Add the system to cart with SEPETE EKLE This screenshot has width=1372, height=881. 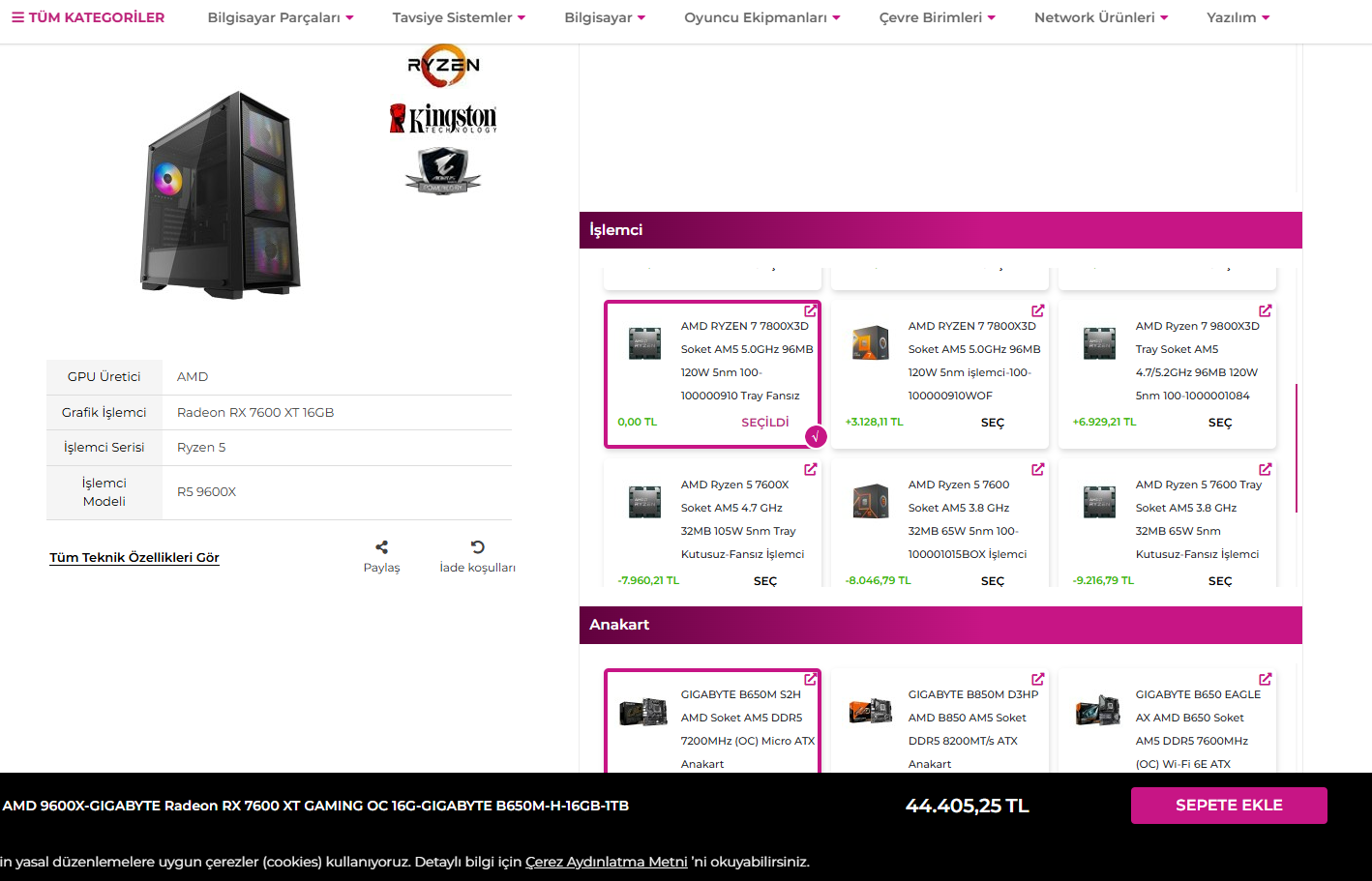pos(1229,806)
